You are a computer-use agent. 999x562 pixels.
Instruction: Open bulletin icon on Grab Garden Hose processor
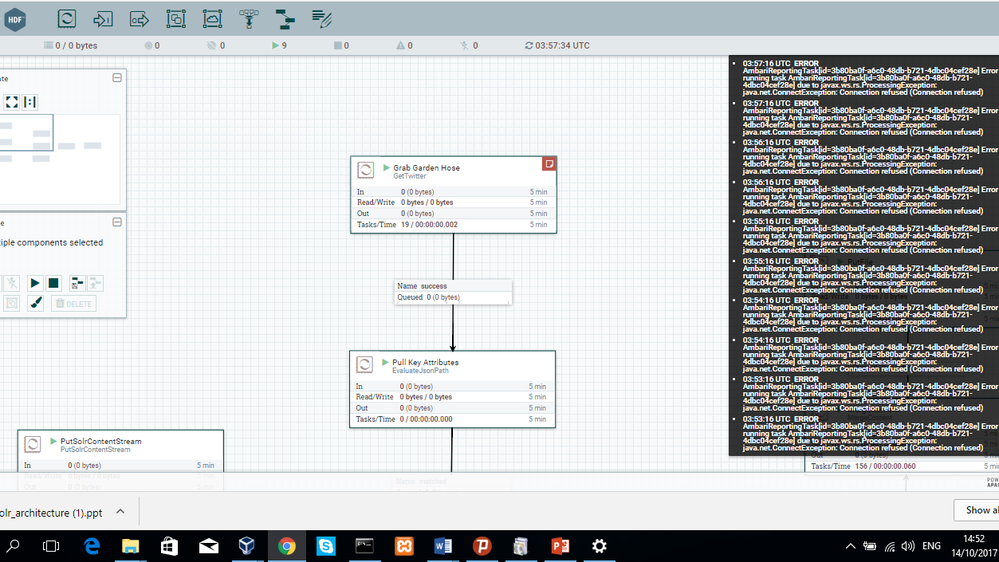click(x=549, y=163)
